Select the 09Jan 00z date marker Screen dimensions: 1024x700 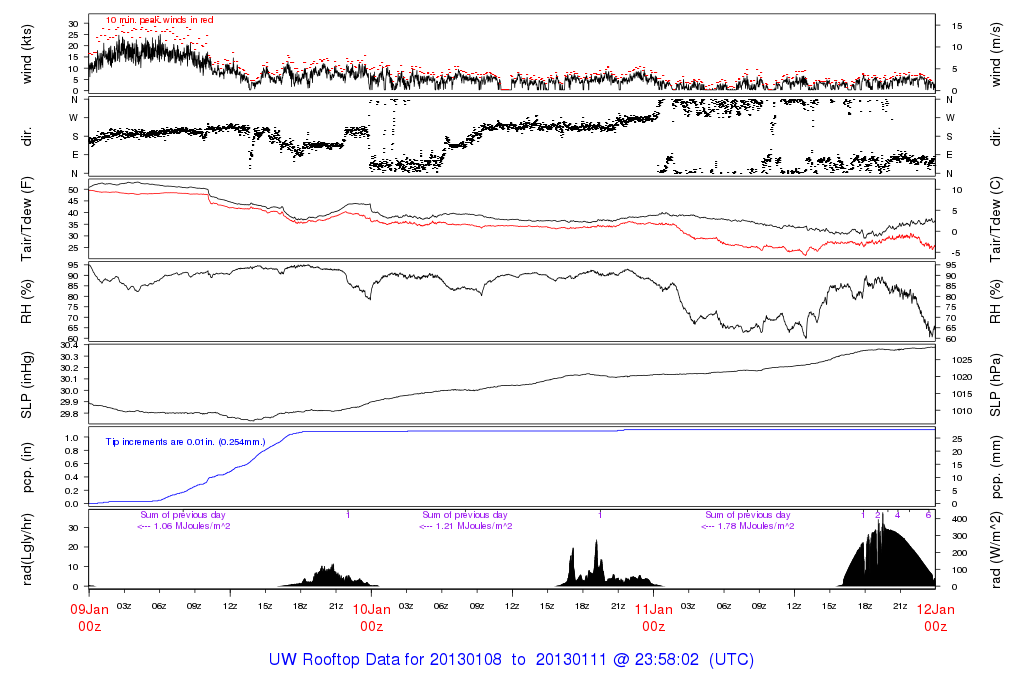(89, 616)
